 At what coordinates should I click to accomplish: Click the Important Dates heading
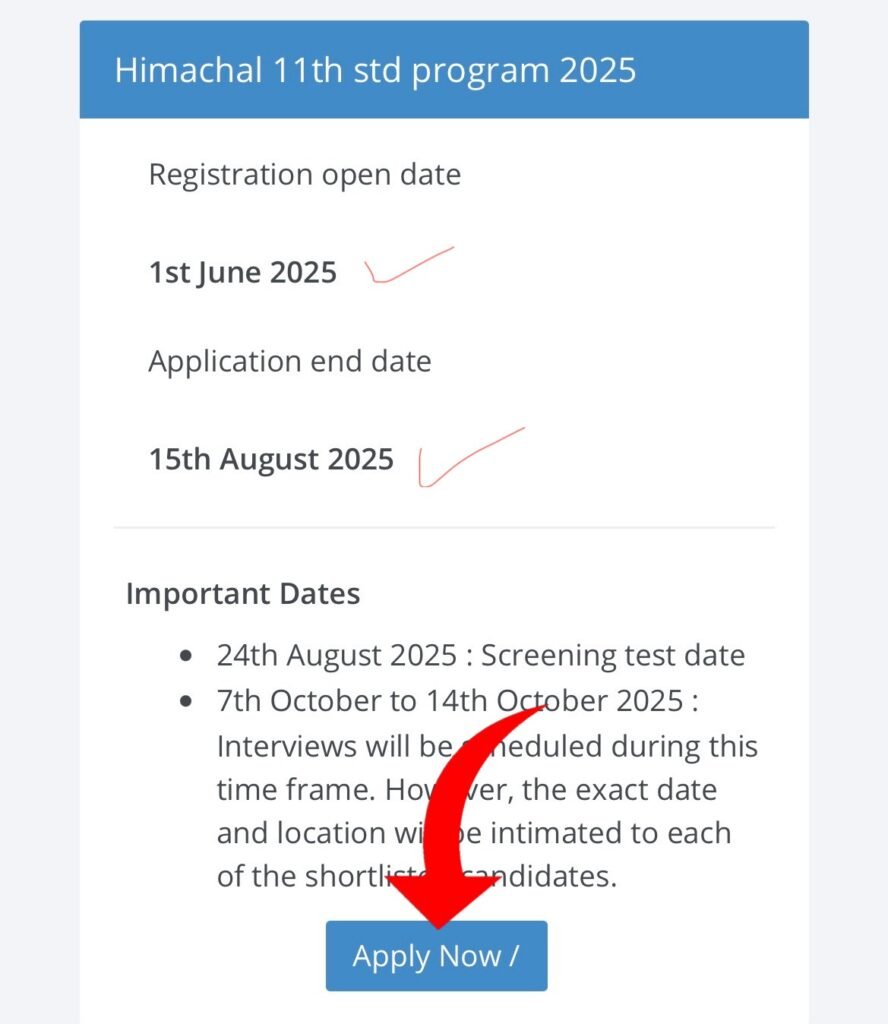pos(242,594)
